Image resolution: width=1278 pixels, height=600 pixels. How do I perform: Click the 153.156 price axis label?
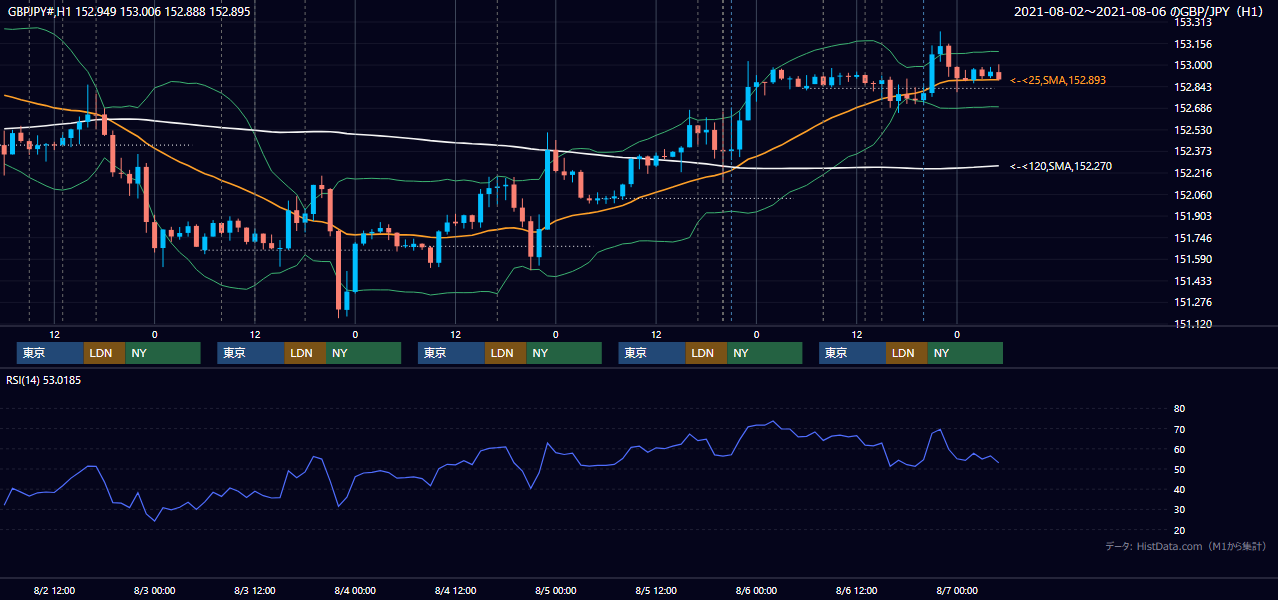tap(1192, 44)
